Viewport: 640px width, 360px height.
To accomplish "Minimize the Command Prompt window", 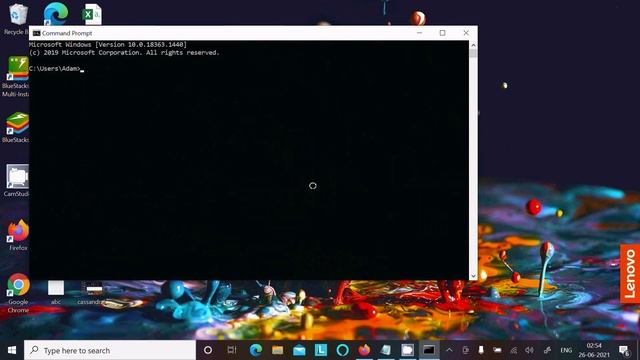I will pos(420,33).
